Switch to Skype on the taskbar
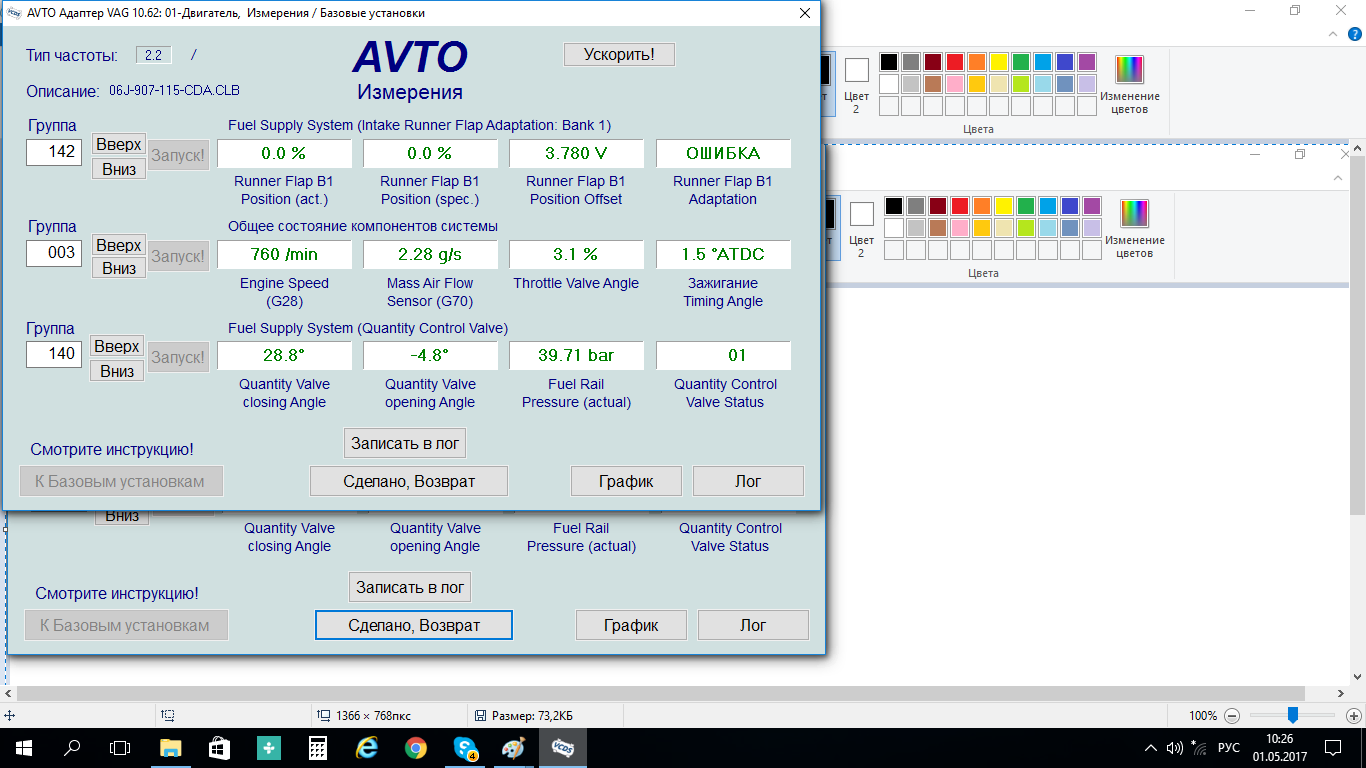1366x768 pixels. pos(465,747)
